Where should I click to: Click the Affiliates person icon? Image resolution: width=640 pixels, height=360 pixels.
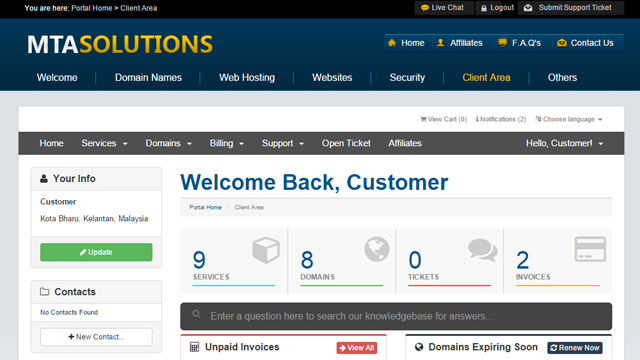click(440, 43)
